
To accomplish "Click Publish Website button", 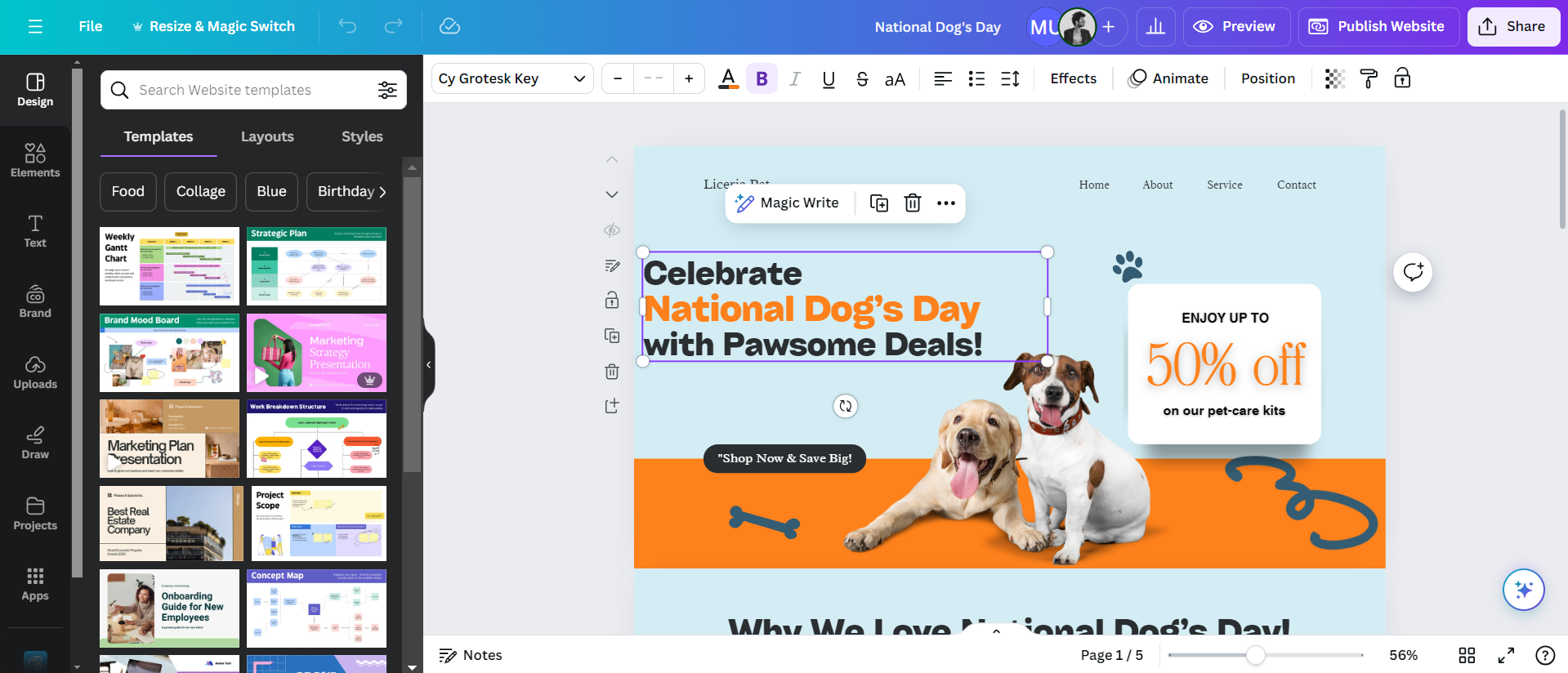I will pos(1378,27).
